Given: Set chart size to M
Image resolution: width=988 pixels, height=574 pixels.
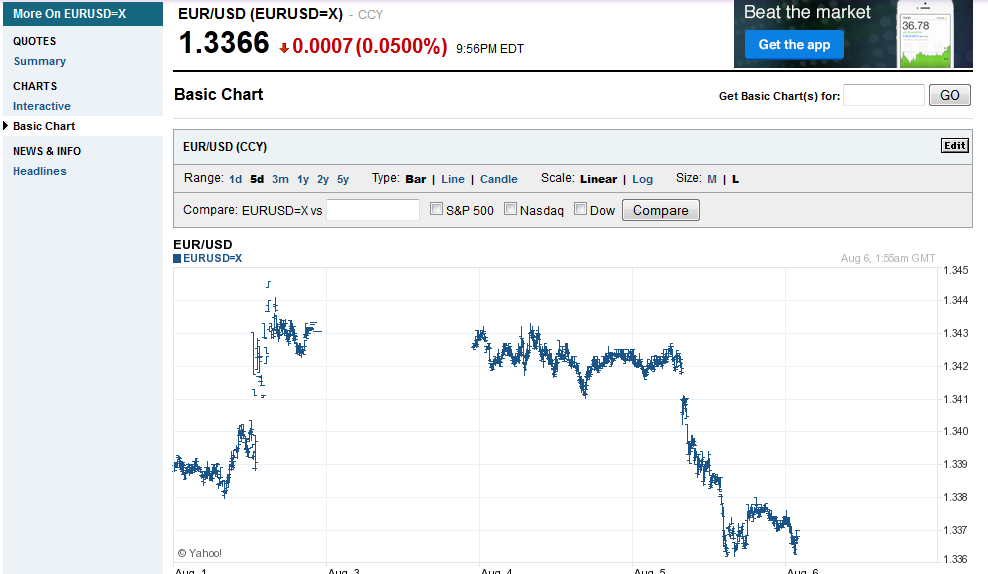Looking at the screenshot, I should coord(712,179).
